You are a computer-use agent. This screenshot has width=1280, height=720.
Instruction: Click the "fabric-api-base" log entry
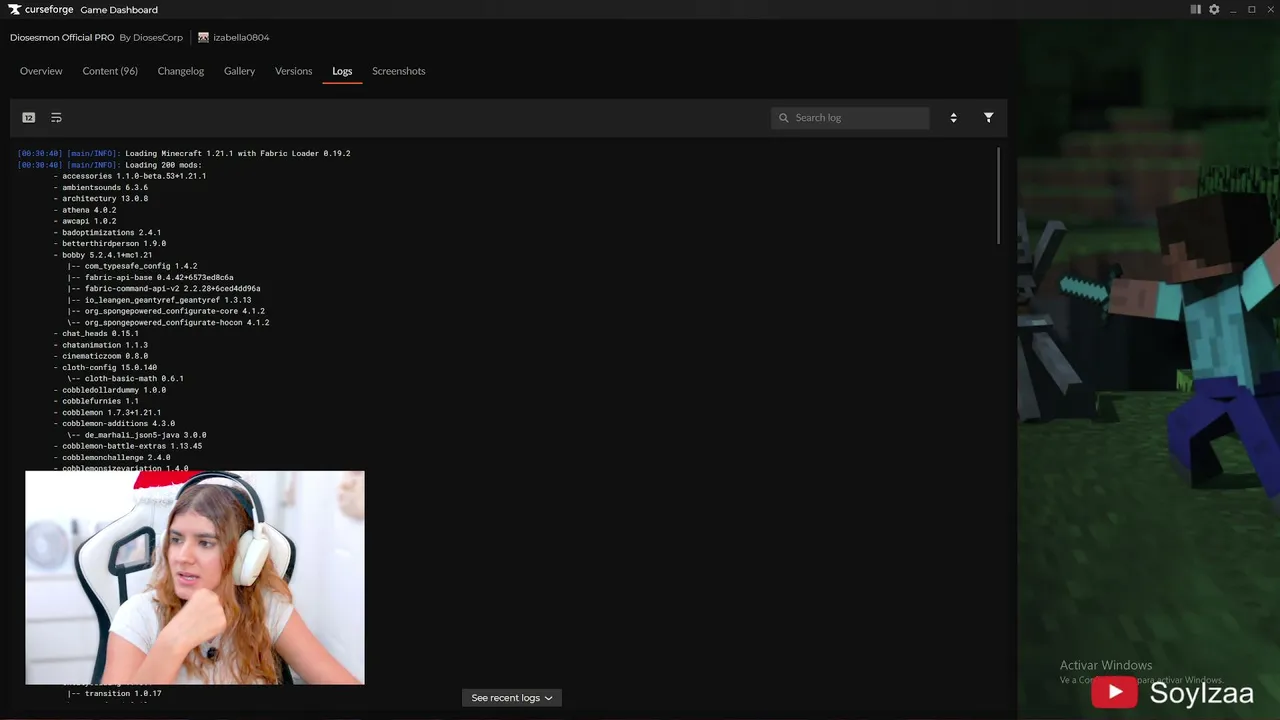(x=159, y=278)
